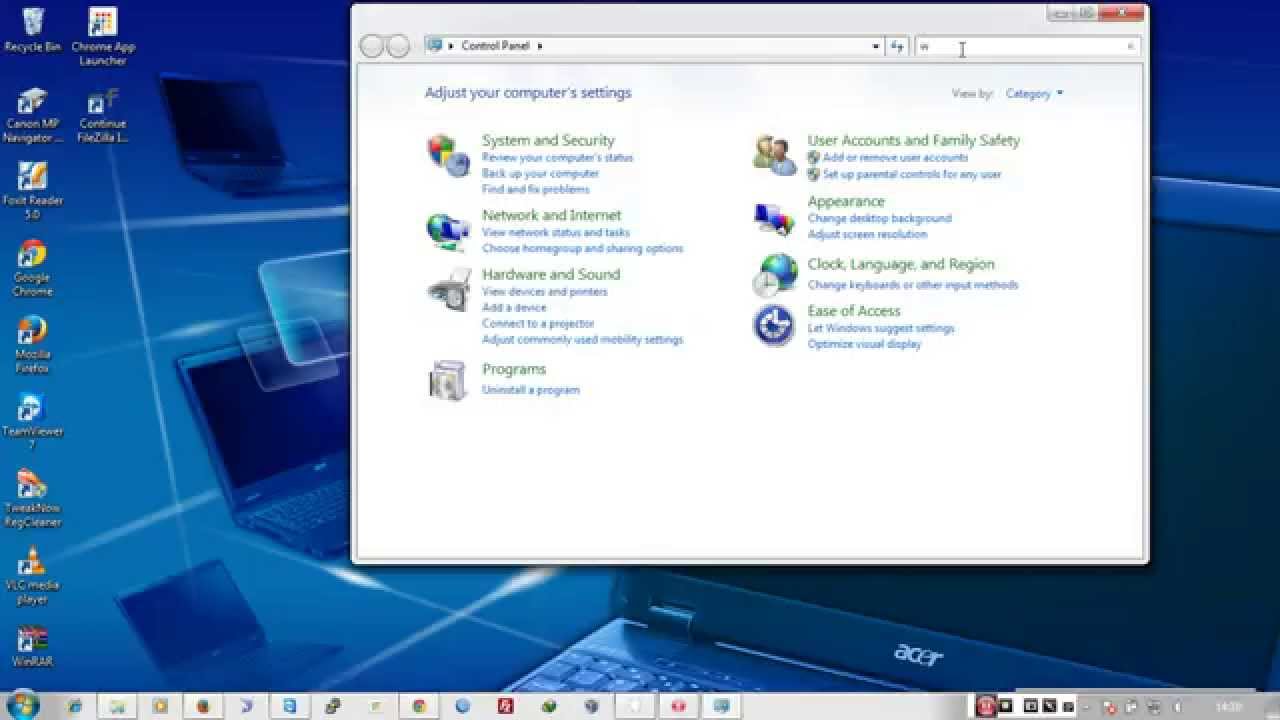Expand the arrow after Control Panel breadcrumb
Screen dimensions: 1280x720
pos(540,46)
